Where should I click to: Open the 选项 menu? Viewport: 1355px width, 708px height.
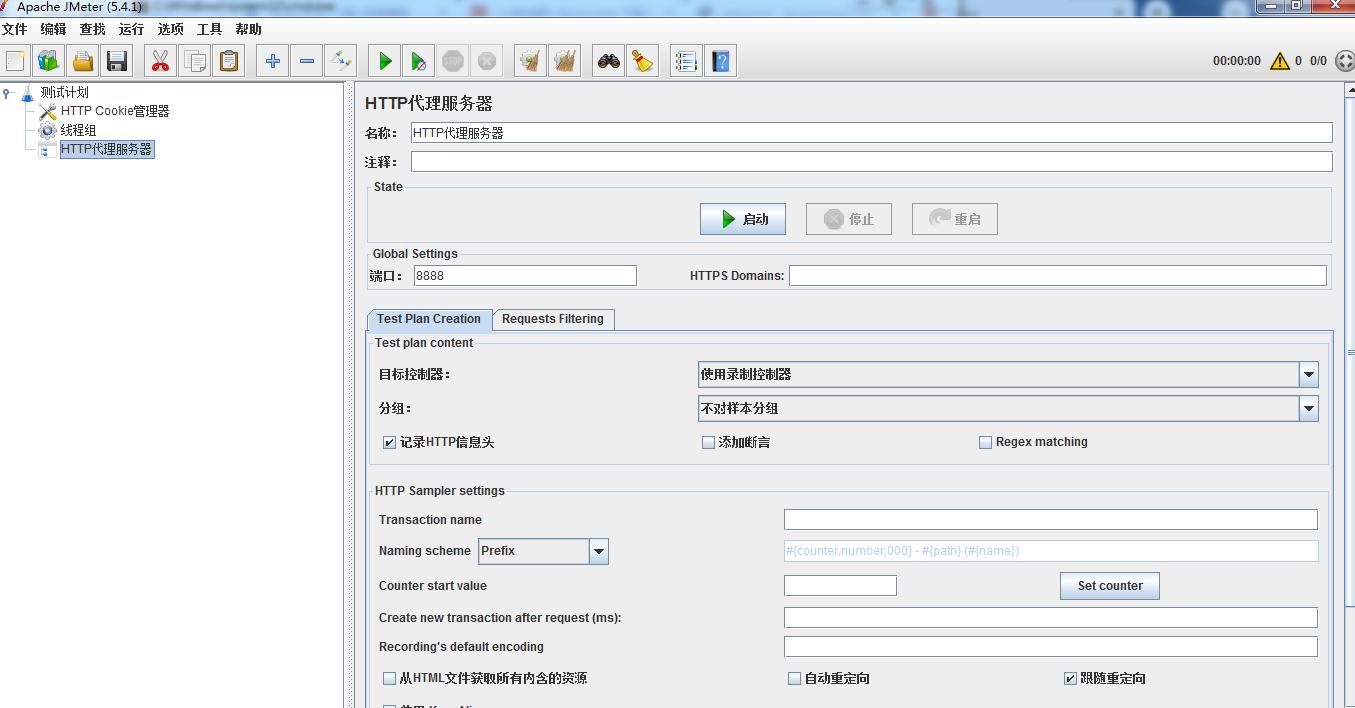(170, 29)
